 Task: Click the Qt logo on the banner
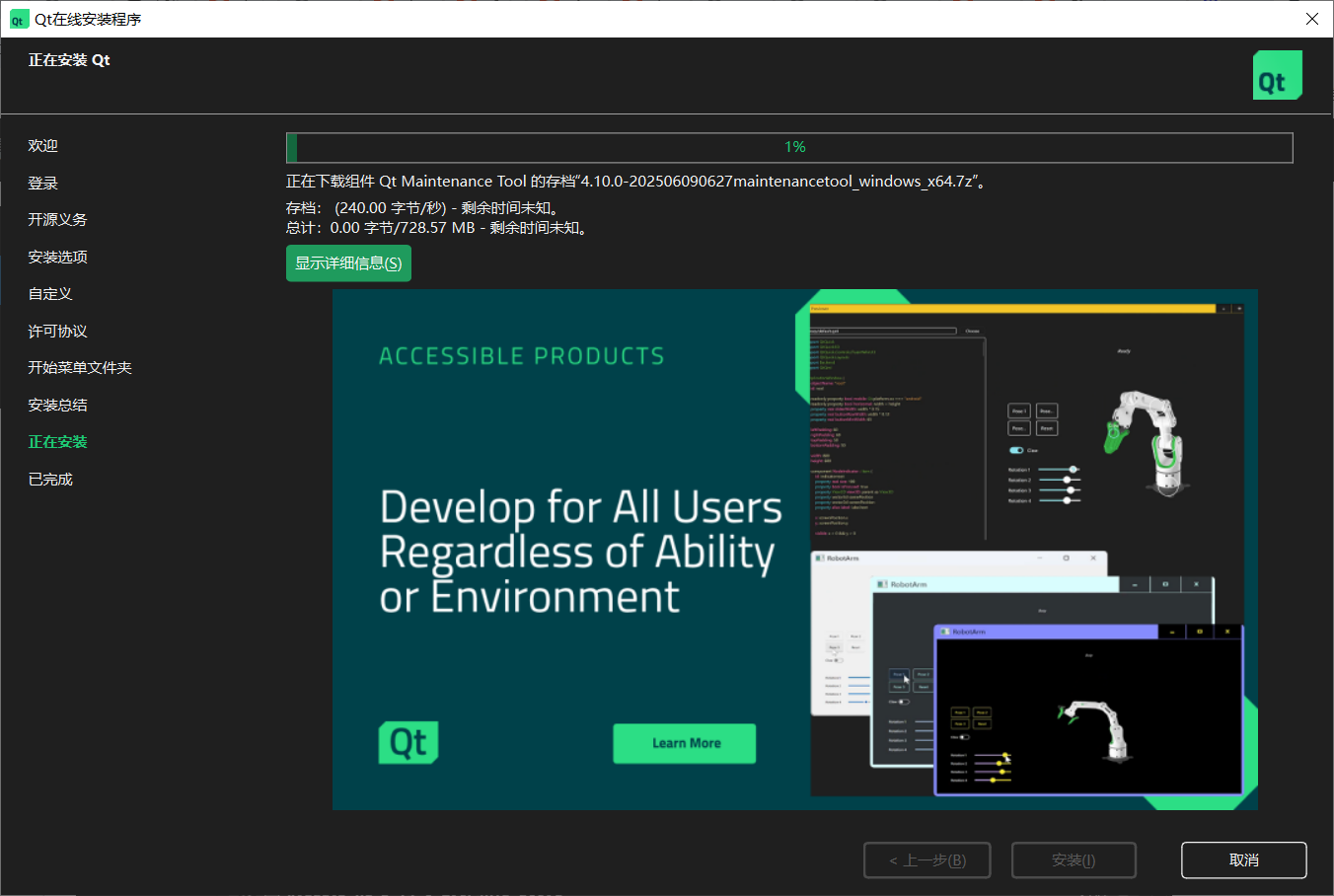(408, 742)
